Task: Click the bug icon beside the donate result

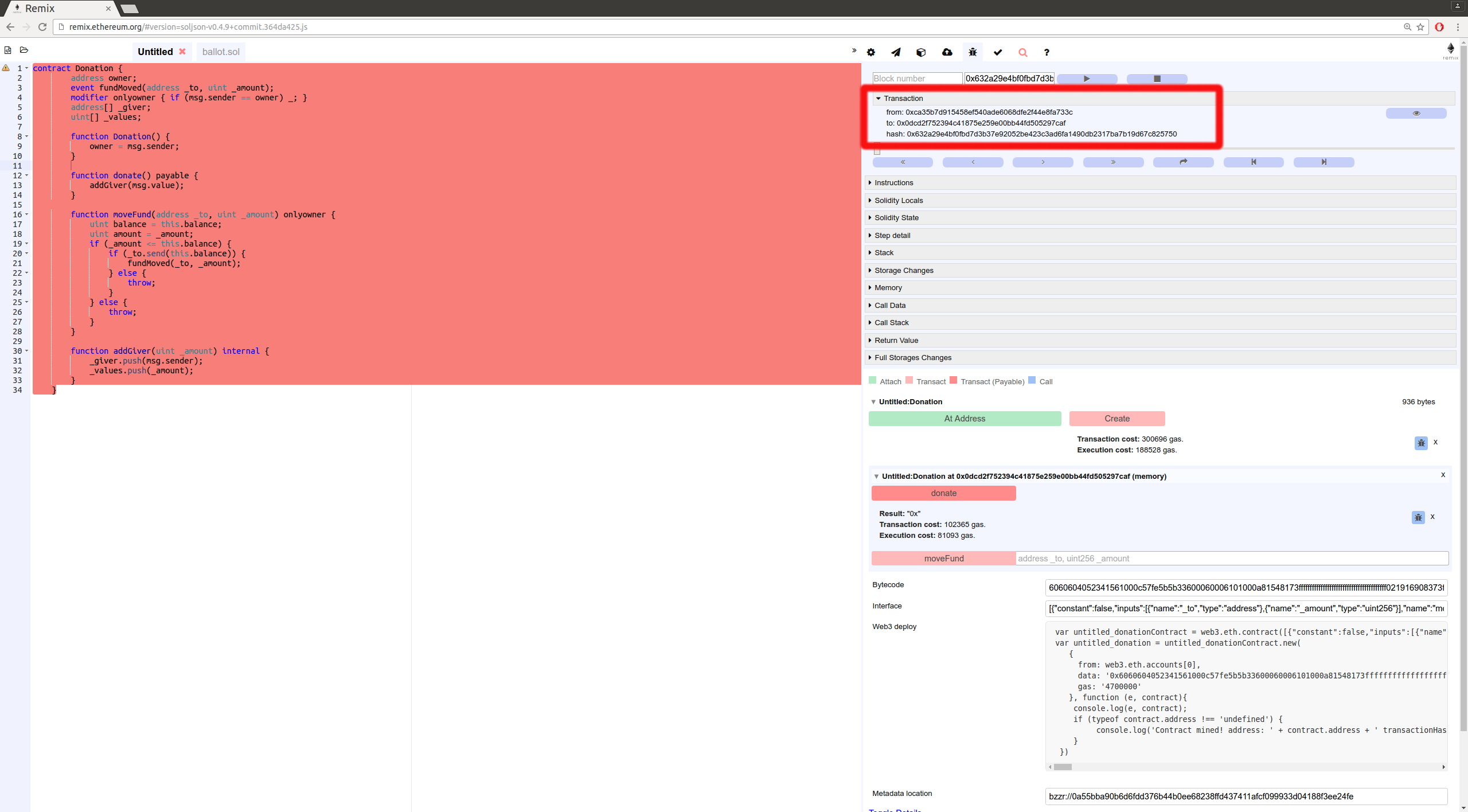Action: click(1418, 517)
